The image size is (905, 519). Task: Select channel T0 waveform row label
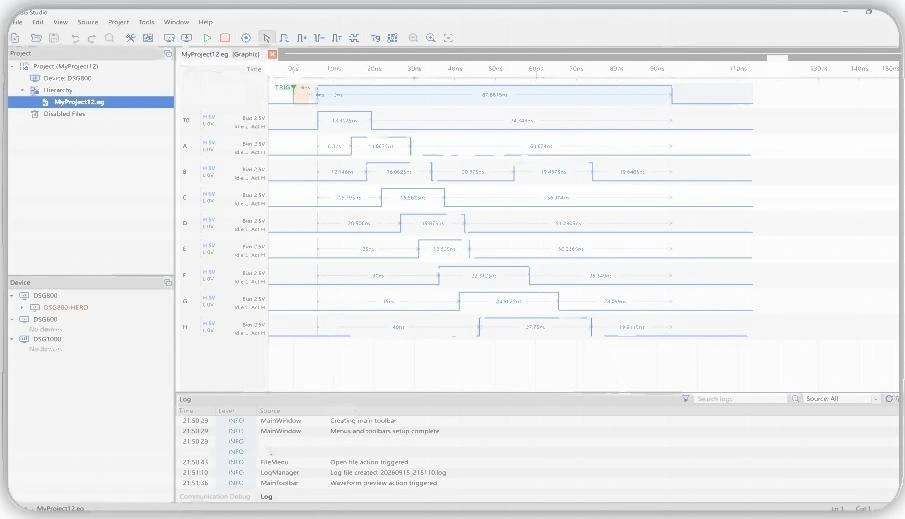pyautogui.click(x=186, y=120)
